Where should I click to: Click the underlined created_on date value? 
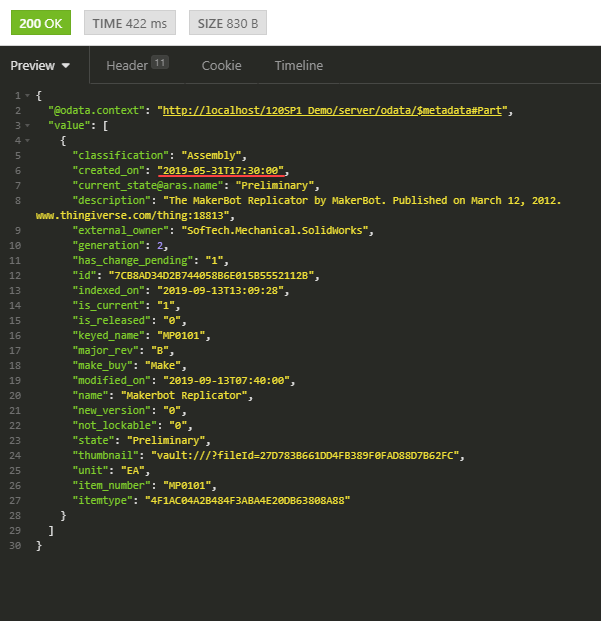tap(227, 171)
